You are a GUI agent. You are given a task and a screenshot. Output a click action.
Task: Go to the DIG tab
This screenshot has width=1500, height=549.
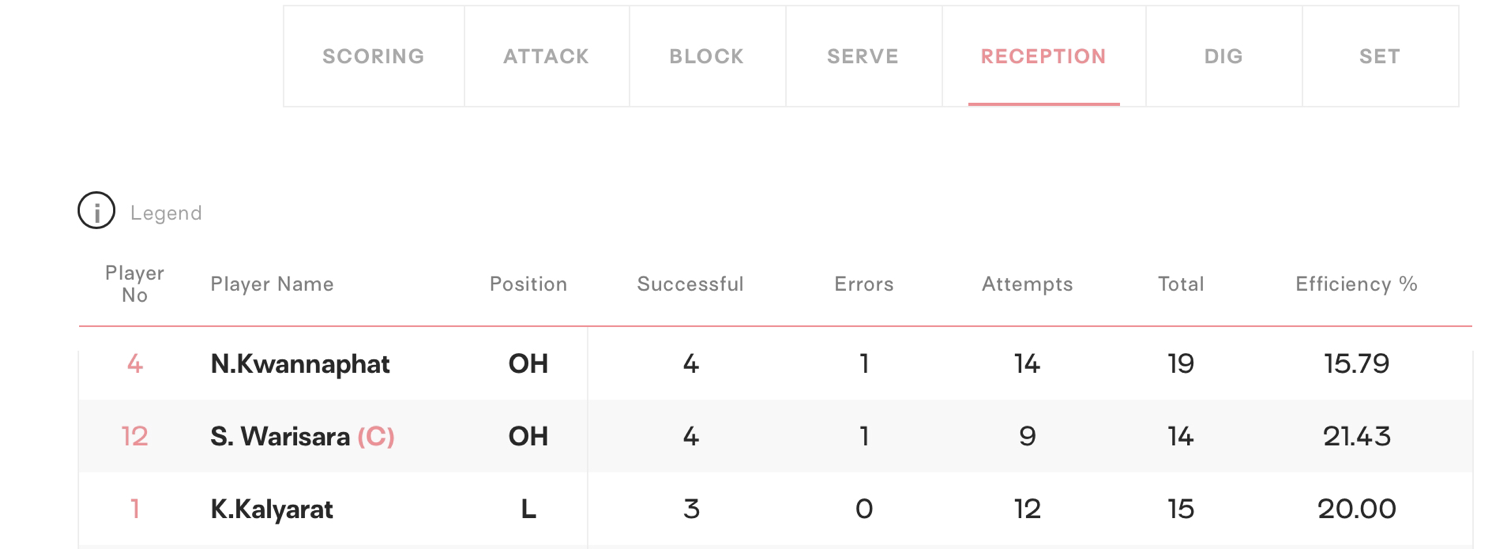(x=1224, y=56)
